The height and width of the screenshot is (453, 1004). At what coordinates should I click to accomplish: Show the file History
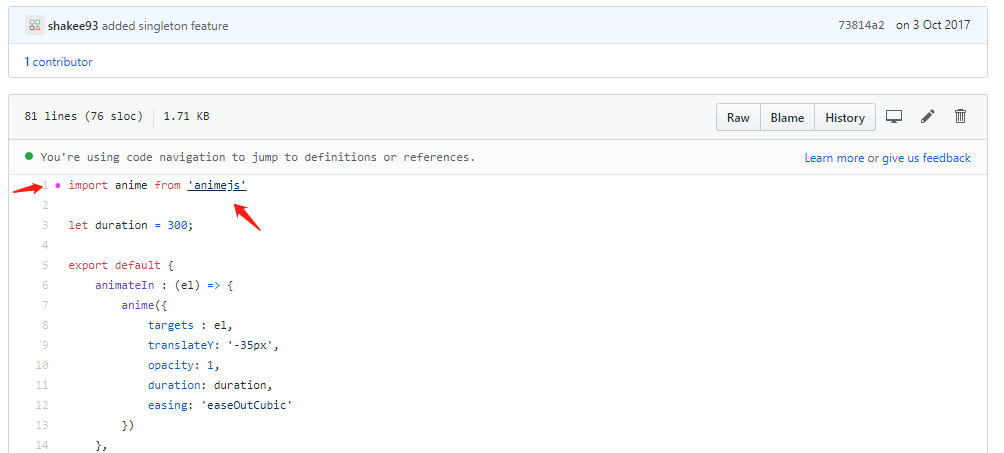[x=844, y=117]
